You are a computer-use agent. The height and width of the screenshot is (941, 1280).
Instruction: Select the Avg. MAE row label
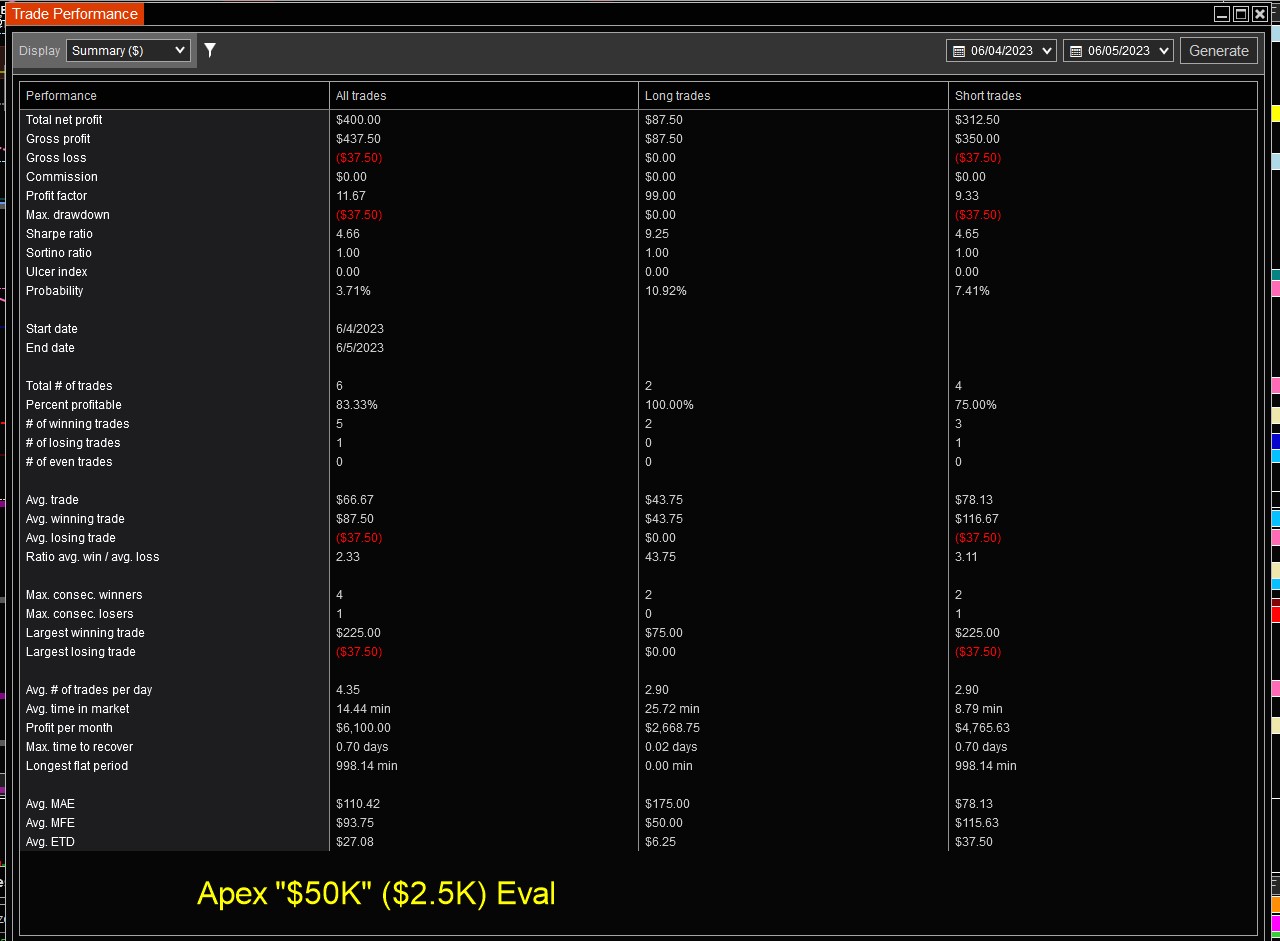click(50, 804)
